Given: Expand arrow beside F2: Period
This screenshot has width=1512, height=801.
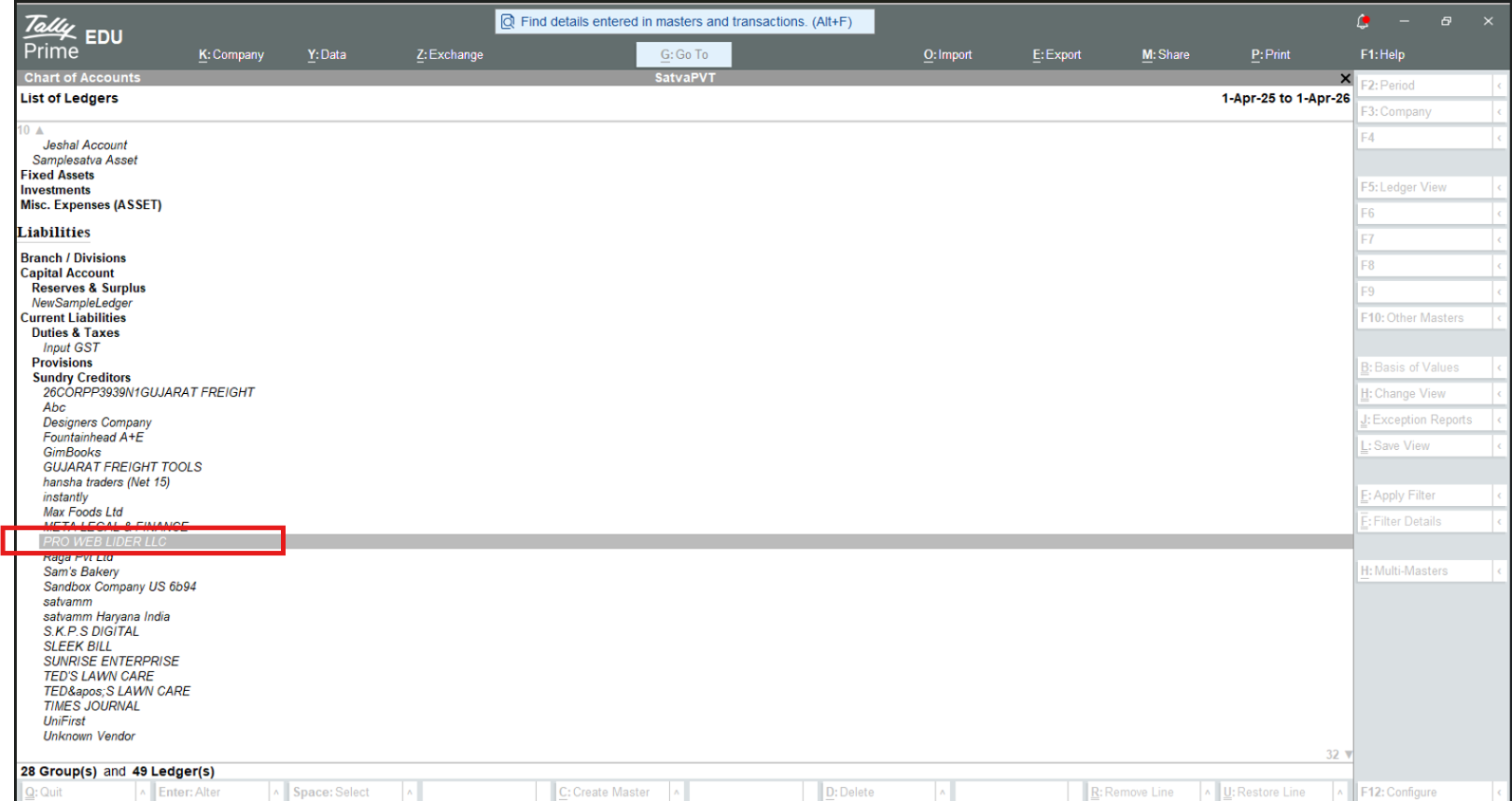Looking at the screenshot, I should click(1500, 85).
